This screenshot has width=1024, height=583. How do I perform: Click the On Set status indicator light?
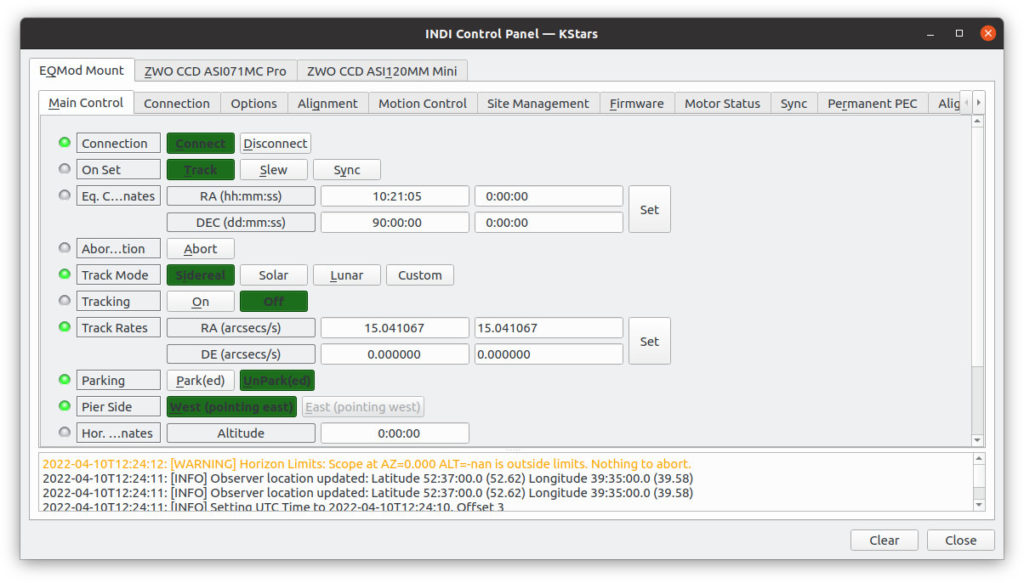click(x=65, y=168)
